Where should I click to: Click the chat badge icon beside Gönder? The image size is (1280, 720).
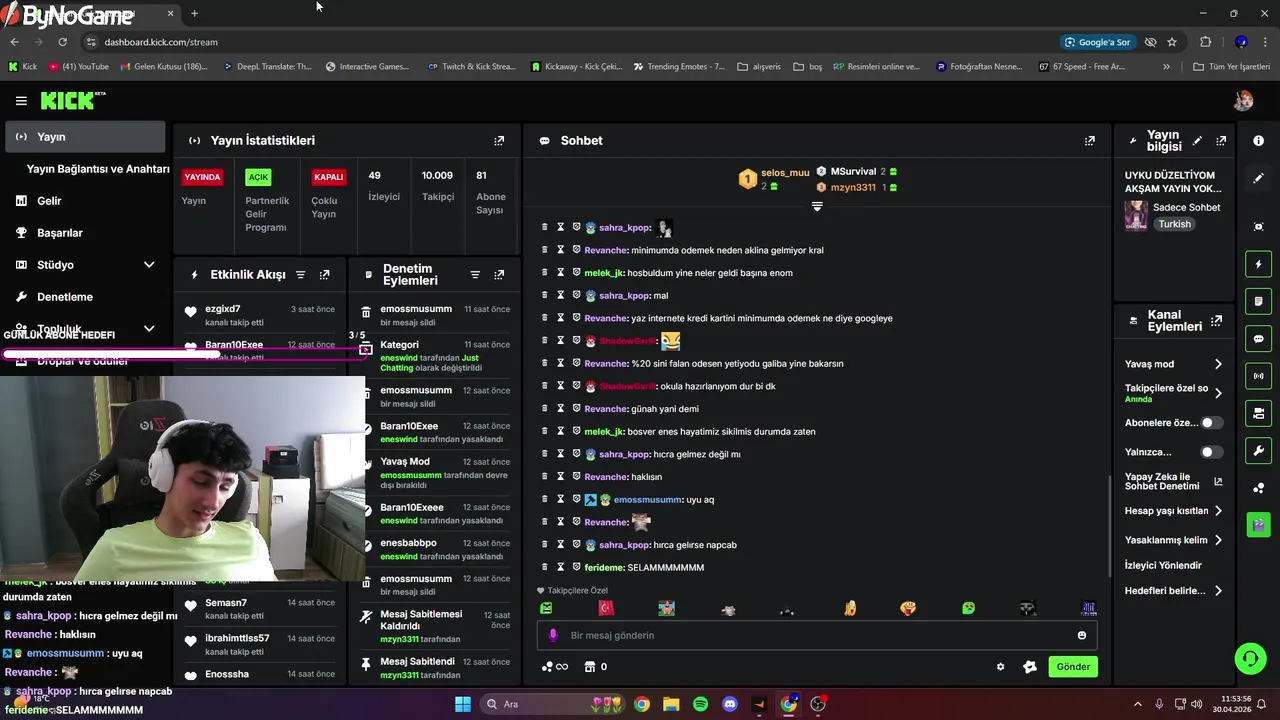point(1030,667)
